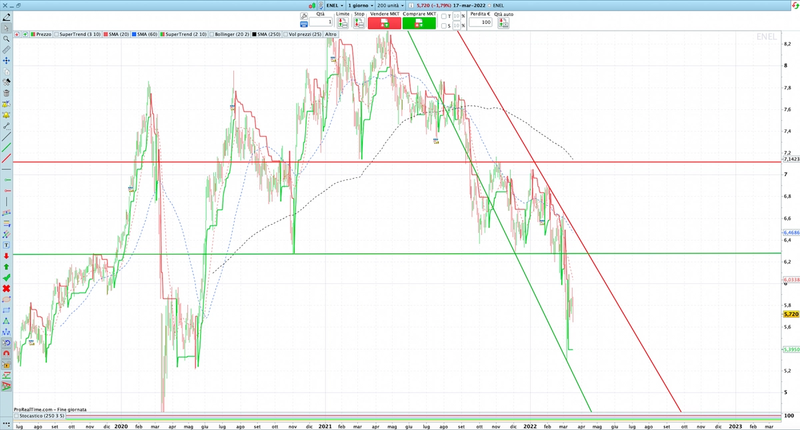Select the green horizontal arrow tool
The width and height of the screenshot is (800, 430).
[6, 180]
